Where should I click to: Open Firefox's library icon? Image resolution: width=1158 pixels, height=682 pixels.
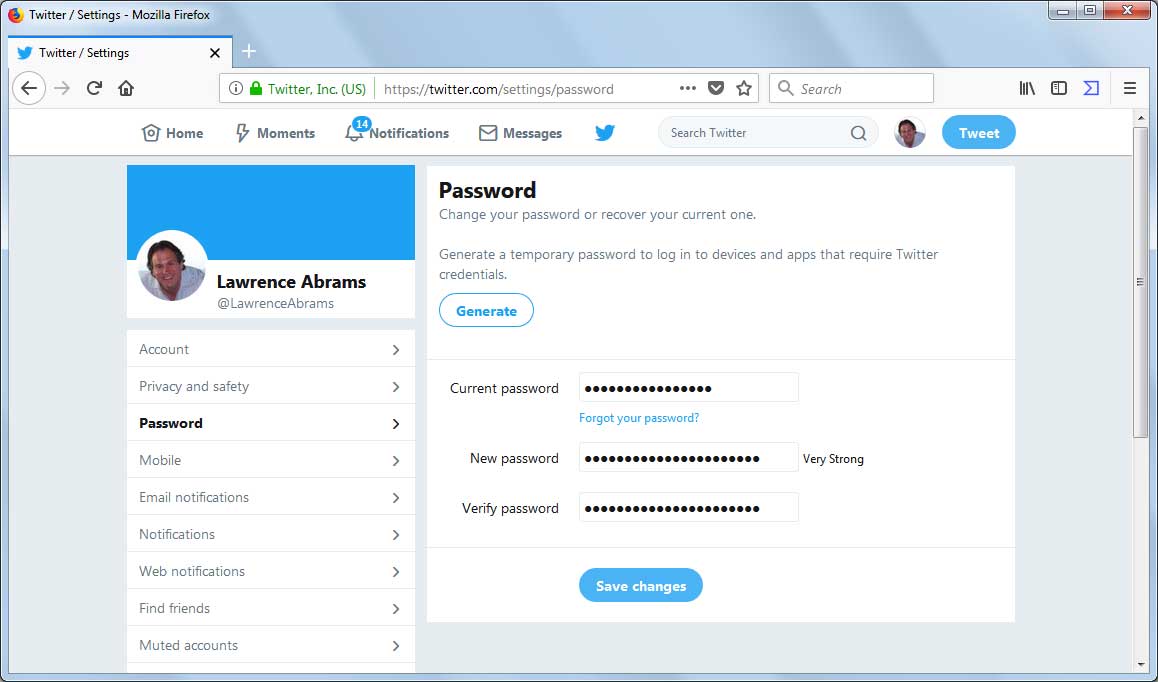[x=1026, y=88]
